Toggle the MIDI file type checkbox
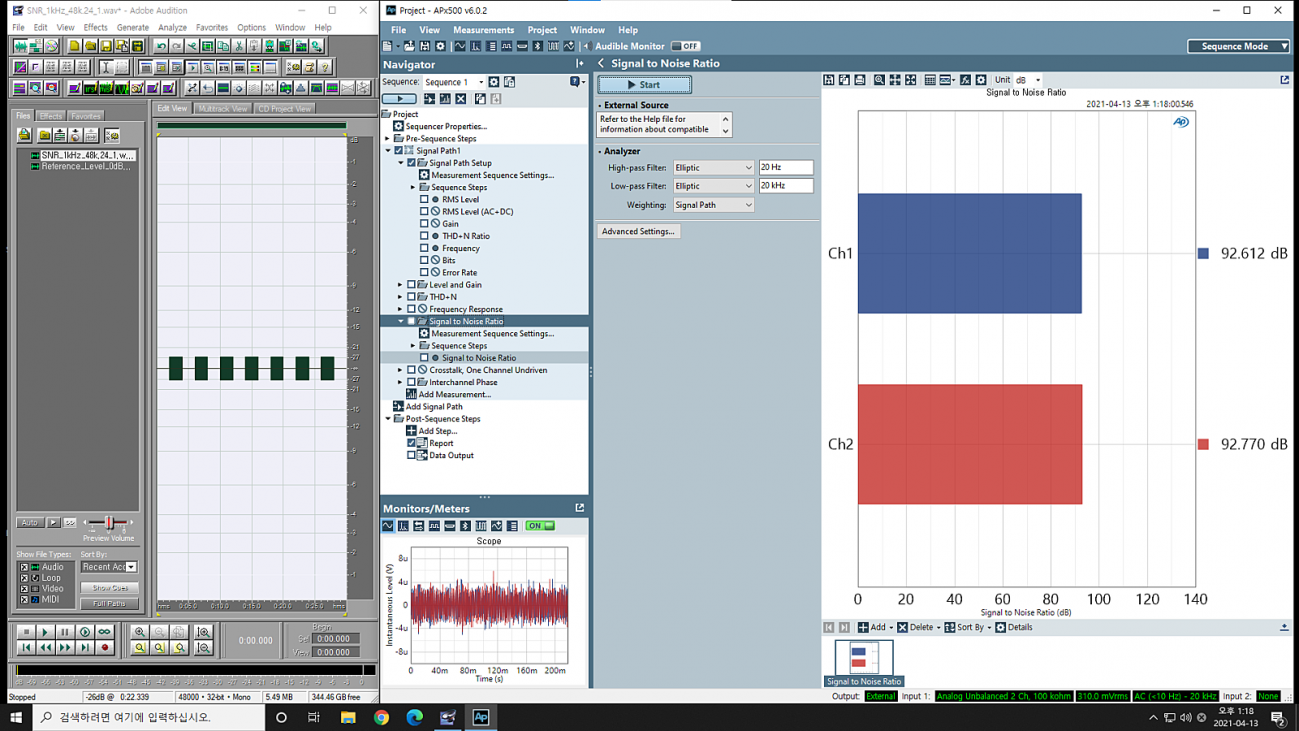This screenshot has width=1299, height=731. coord(24,599)
